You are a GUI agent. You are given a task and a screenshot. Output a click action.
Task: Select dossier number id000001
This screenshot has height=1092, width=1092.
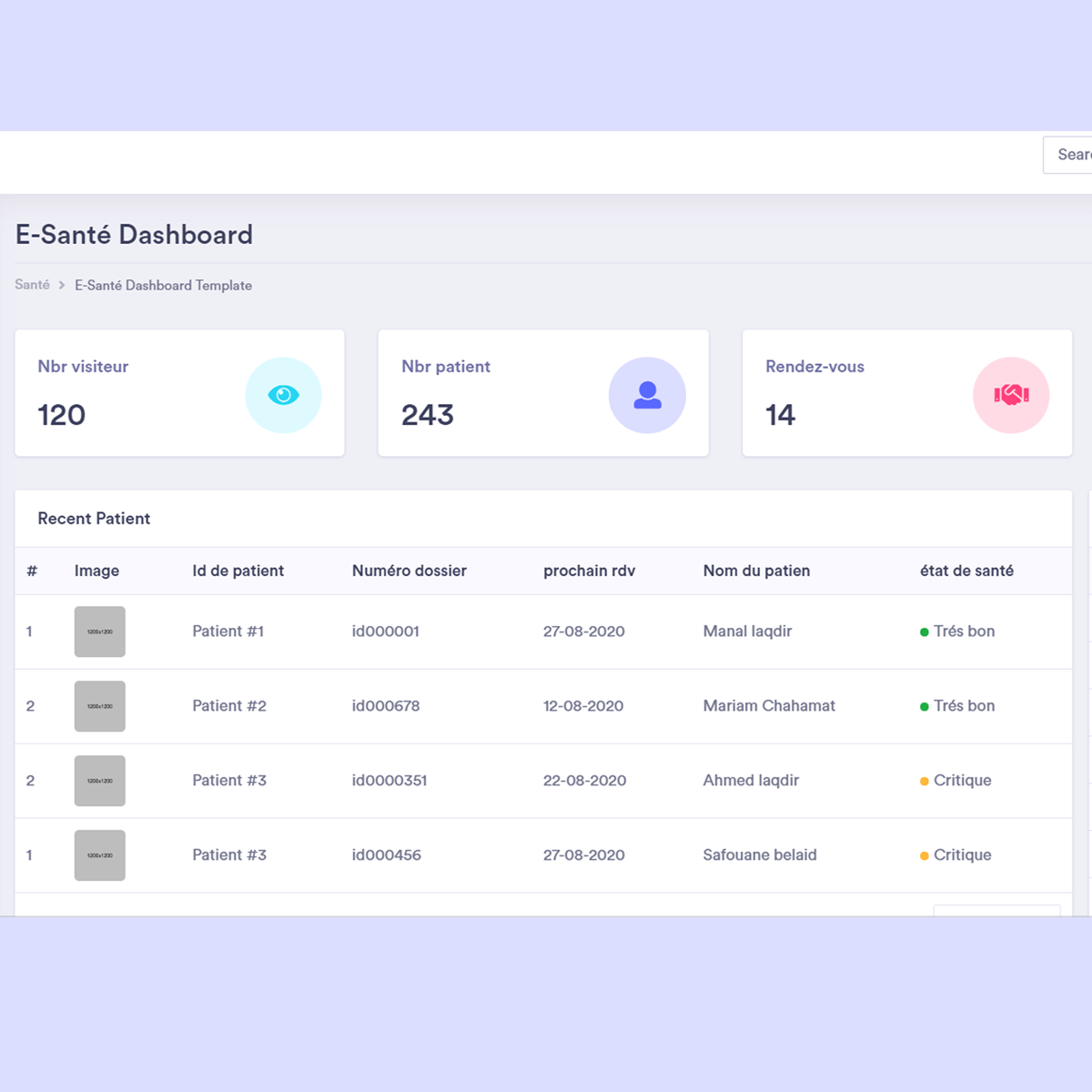(x=386, y=631)
